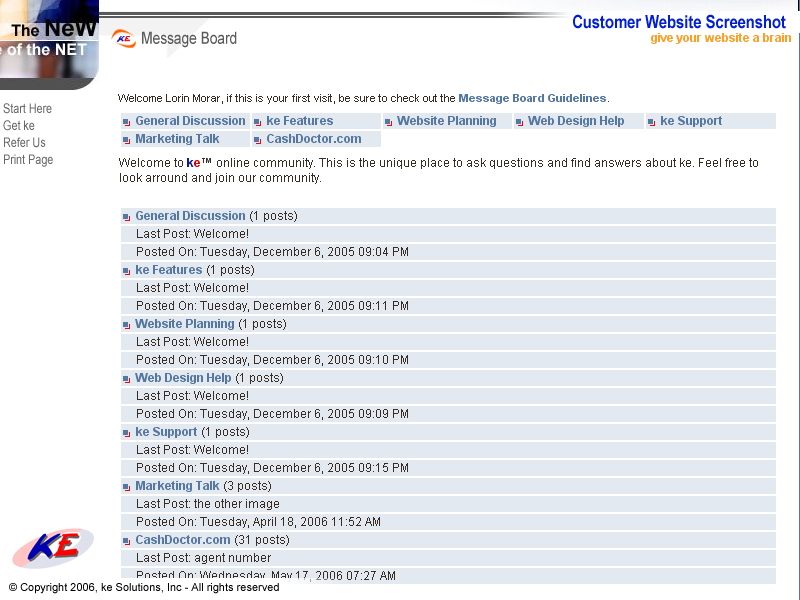The image size is (800, 600).
Task: Click bullet icon beside General Discussion nav tab
Action: pyautogui.click(x=127, y=122)
